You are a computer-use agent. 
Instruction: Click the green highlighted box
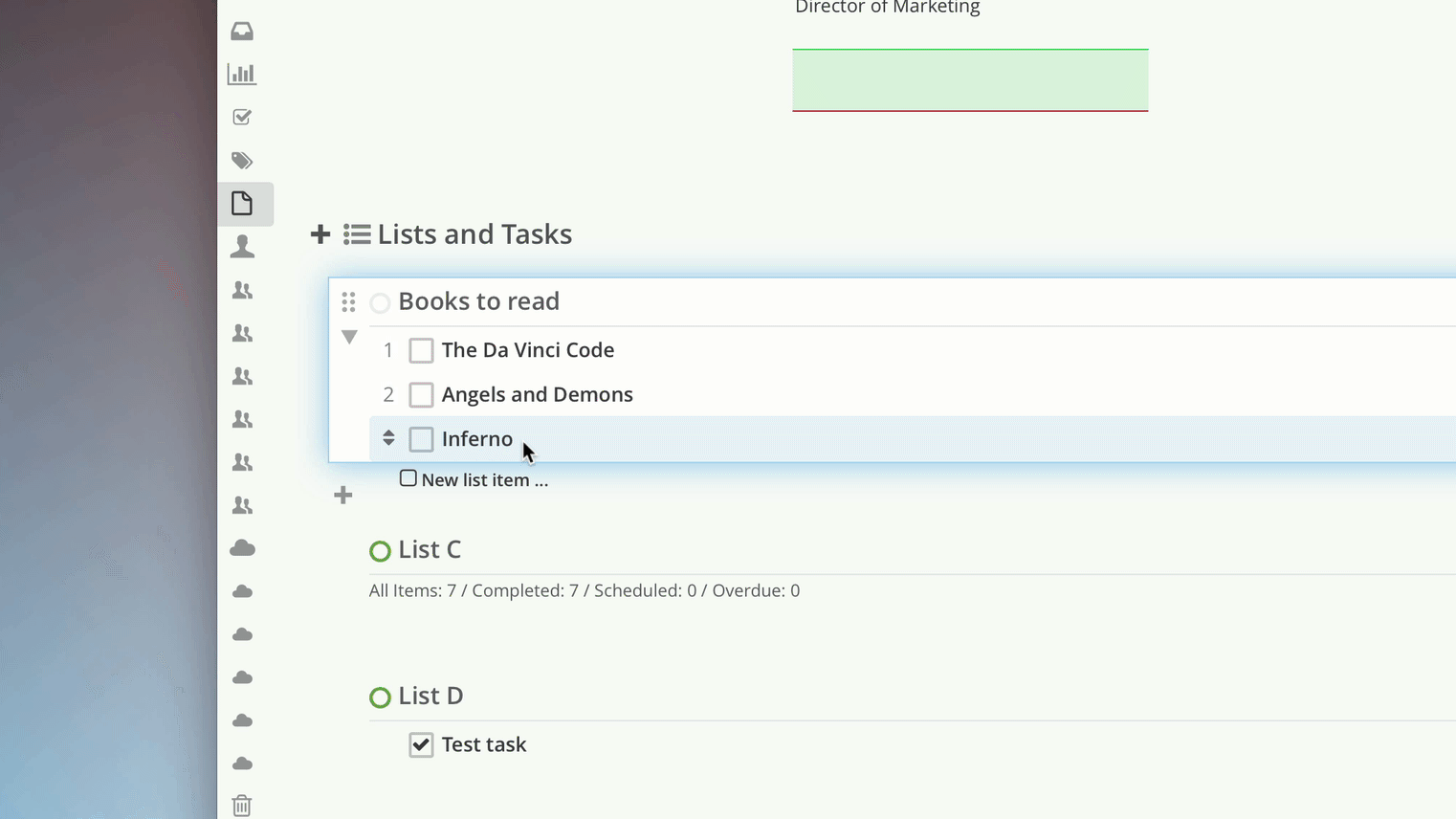[x=970, y=80]
